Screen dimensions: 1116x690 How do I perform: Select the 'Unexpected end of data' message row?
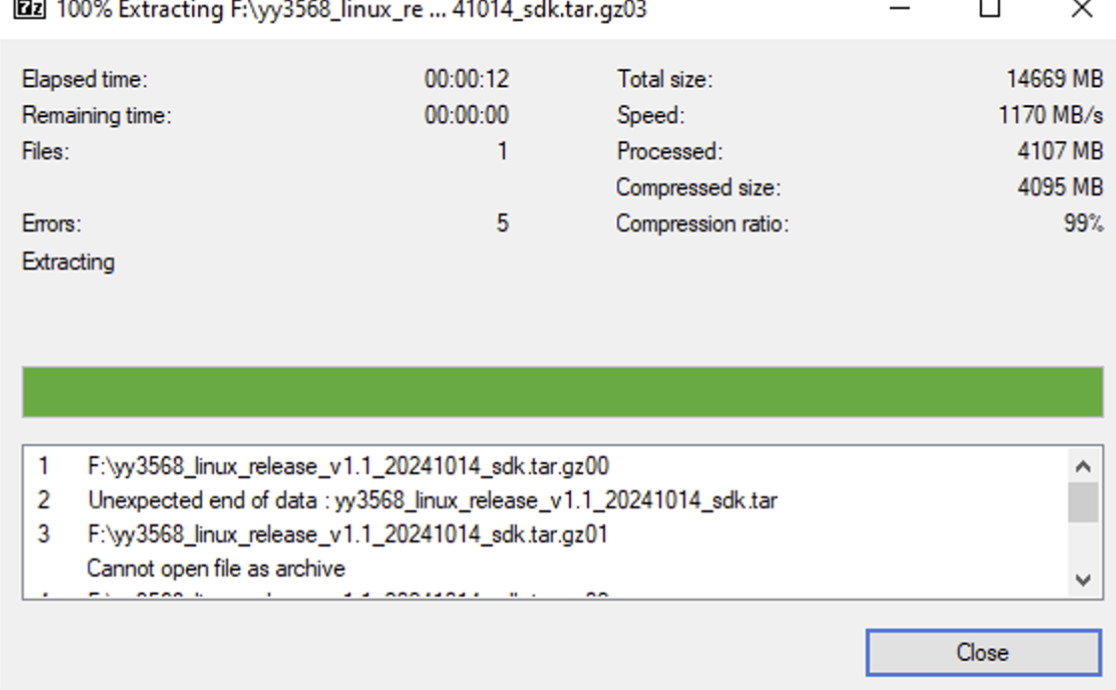click(x=432, y=500)
